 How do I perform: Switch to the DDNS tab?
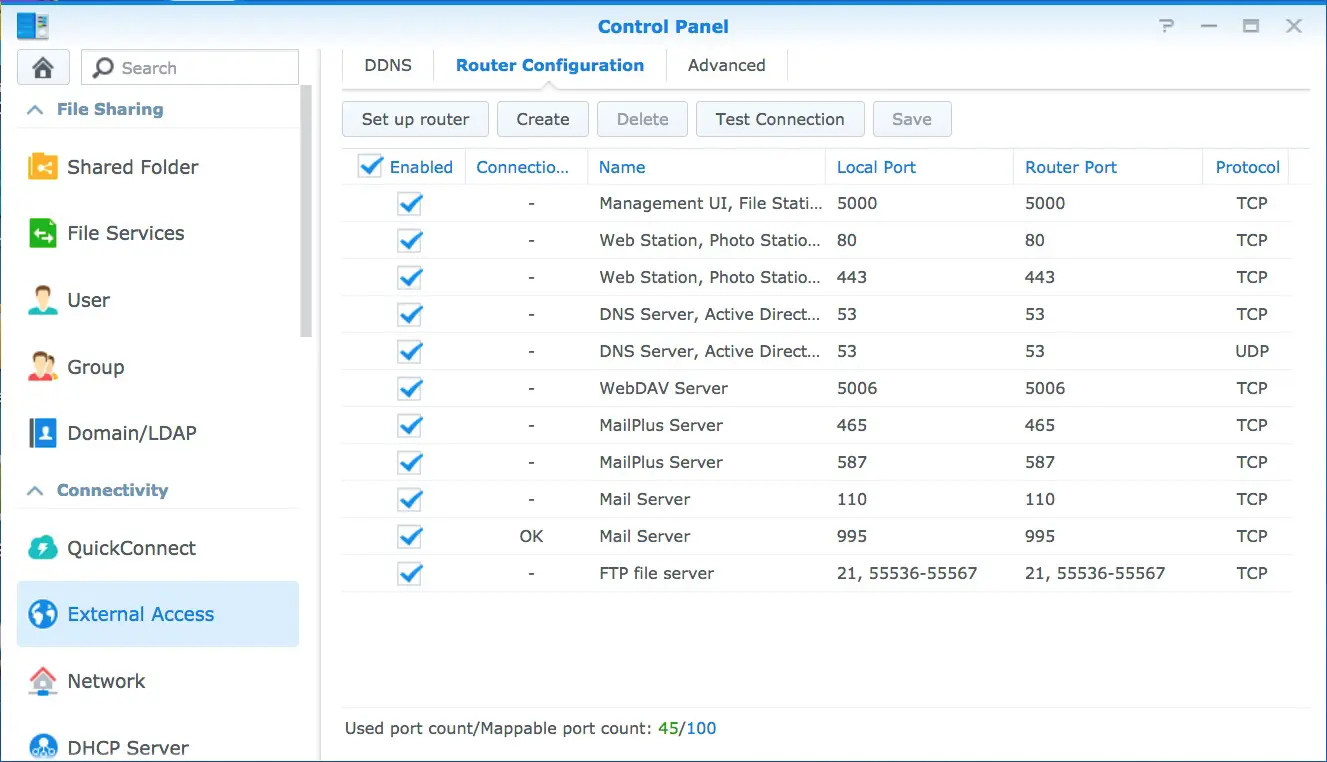pyautogui.click(x=388, y=66)
